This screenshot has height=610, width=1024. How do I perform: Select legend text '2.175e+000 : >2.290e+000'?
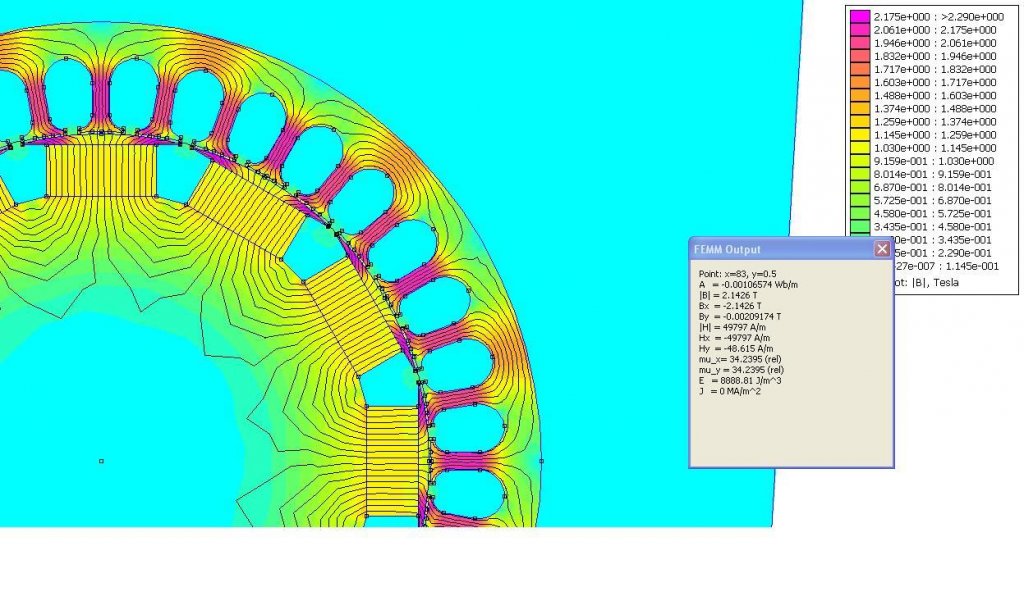939,17
